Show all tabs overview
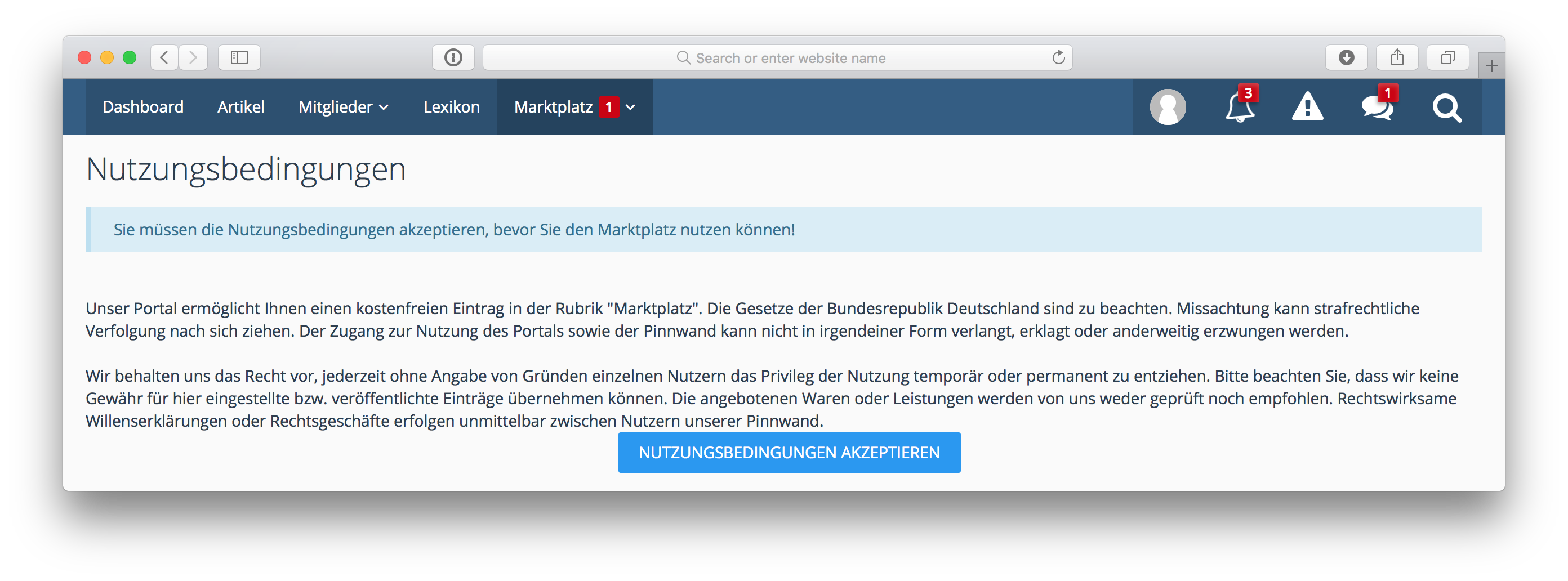The height and width of the screenshot is (581, 1568). tap(1447, 57)
